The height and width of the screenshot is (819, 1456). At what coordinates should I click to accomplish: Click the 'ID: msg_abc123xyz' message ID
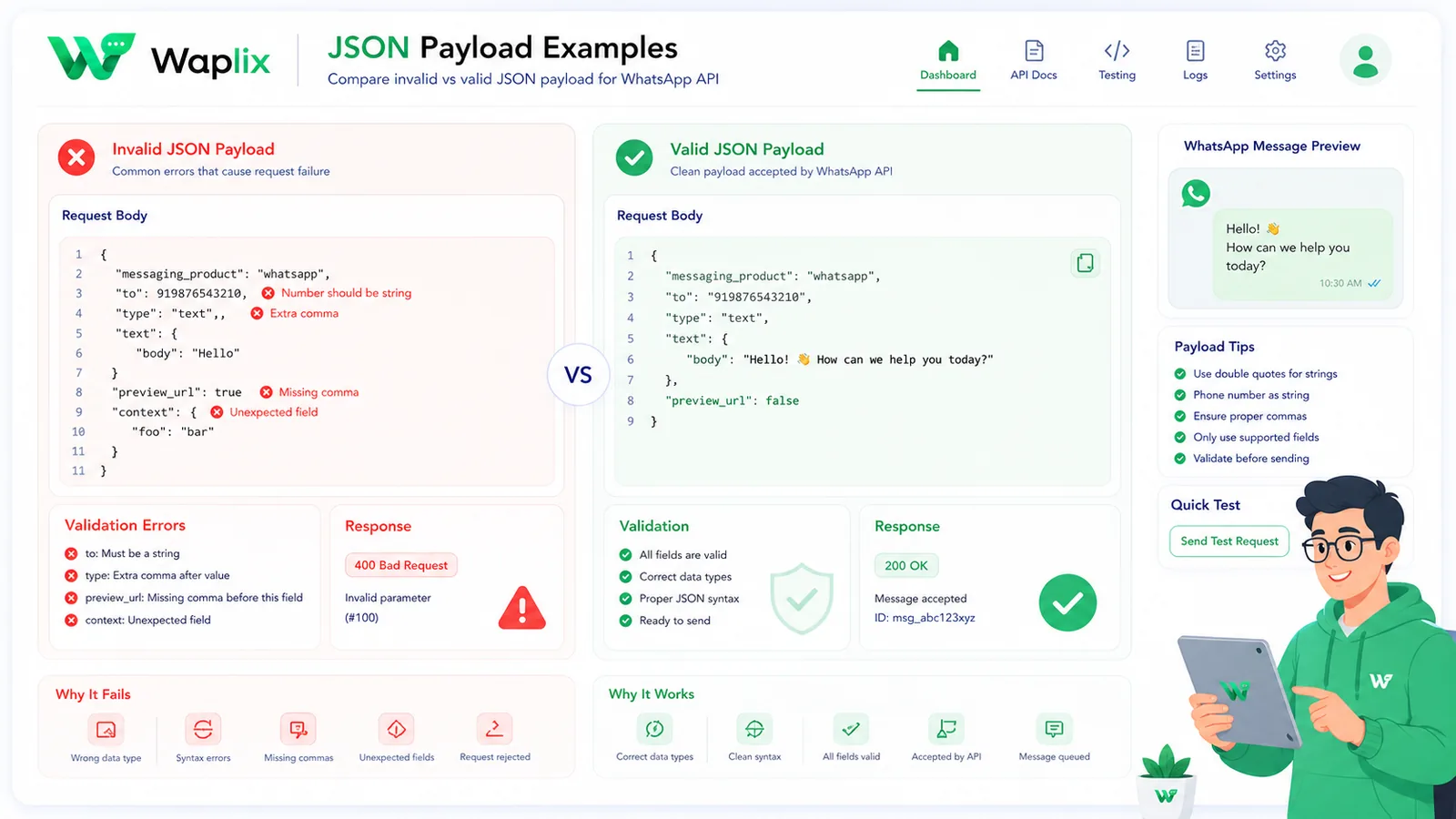[925, 618]
